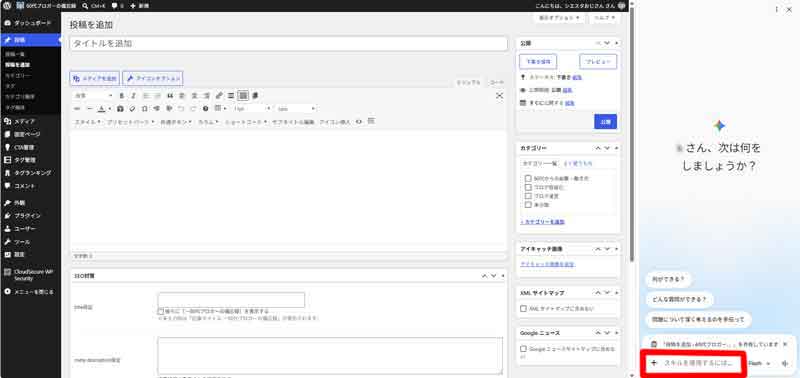
Task: Click the Gemini microphone icon
Action: (785, 363)
